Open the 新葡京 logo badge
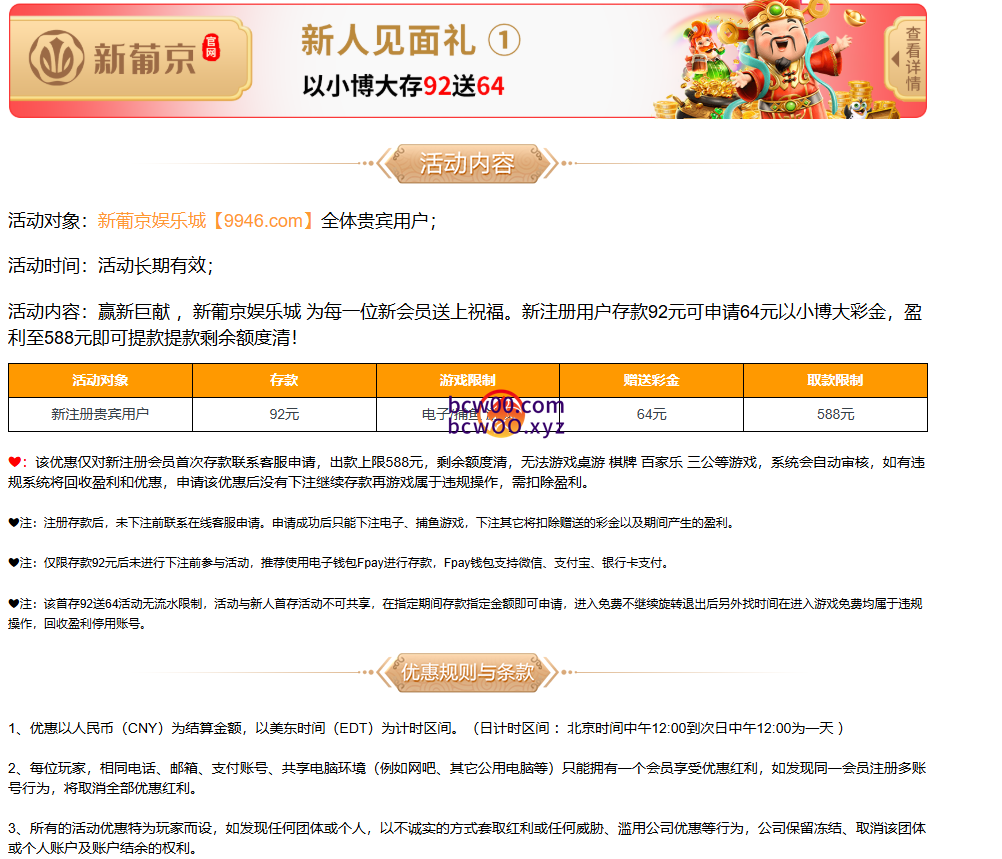 130,59
